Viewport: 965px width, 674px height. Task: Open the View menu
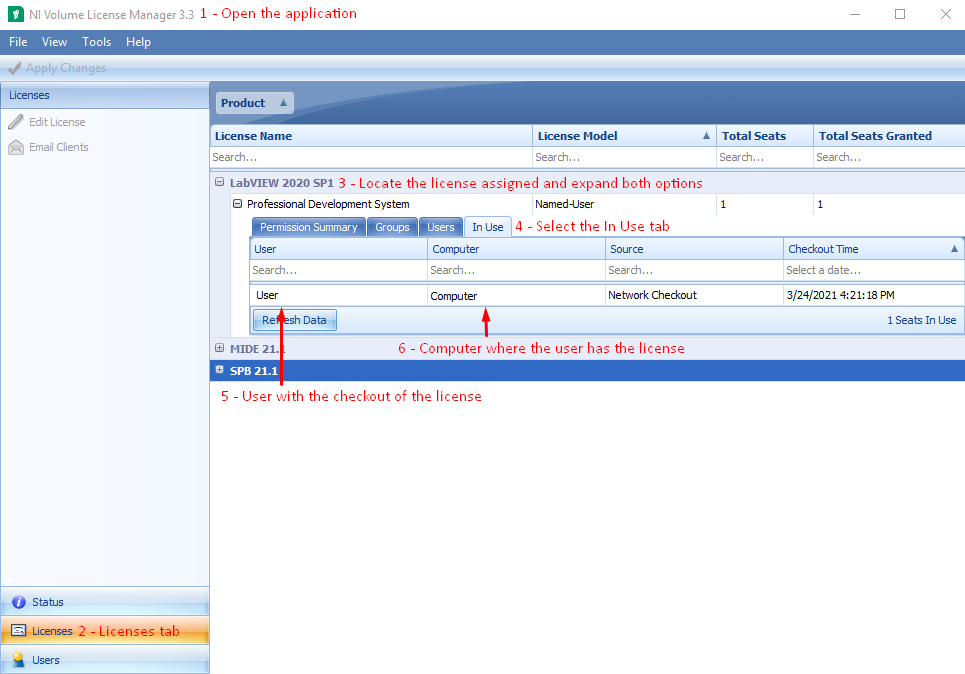[54, 42]
